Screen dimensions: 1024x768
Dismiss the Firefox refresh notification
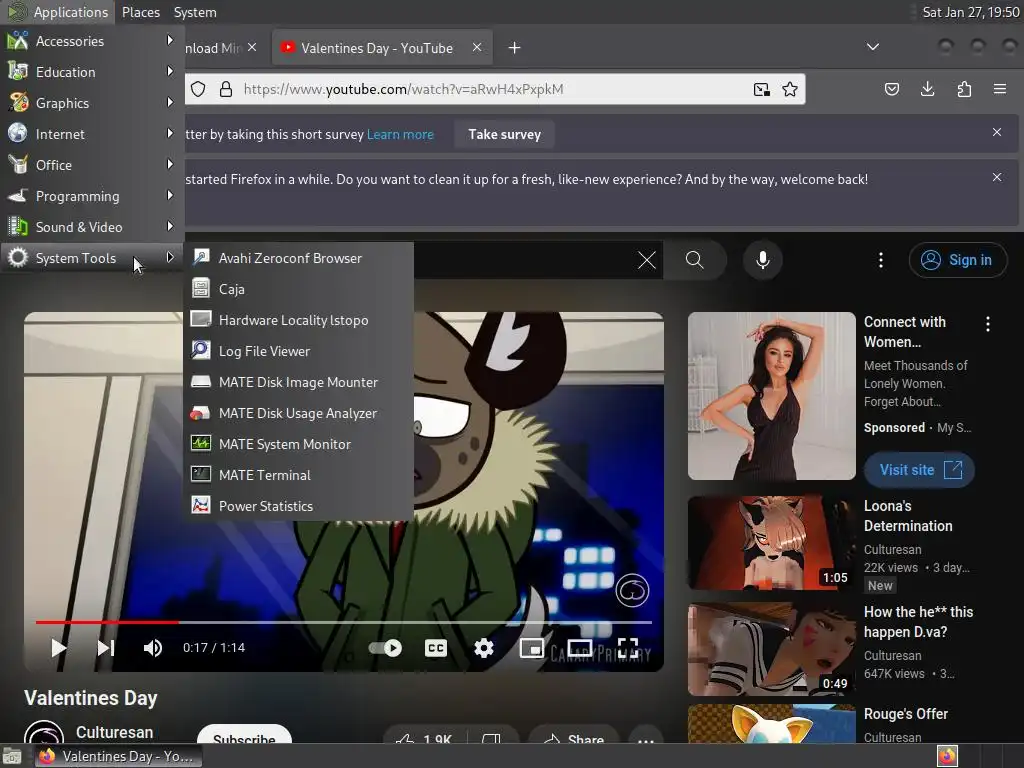pos(997,178)
